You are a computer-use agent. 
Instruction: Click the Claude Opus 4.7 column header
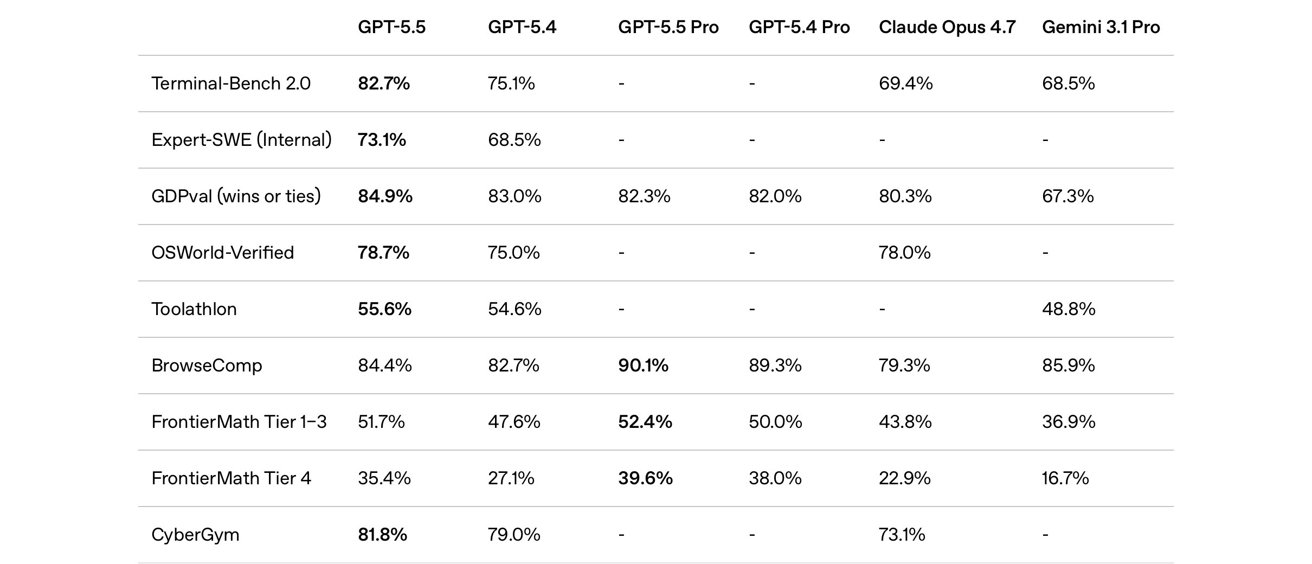tap(947, 27)
